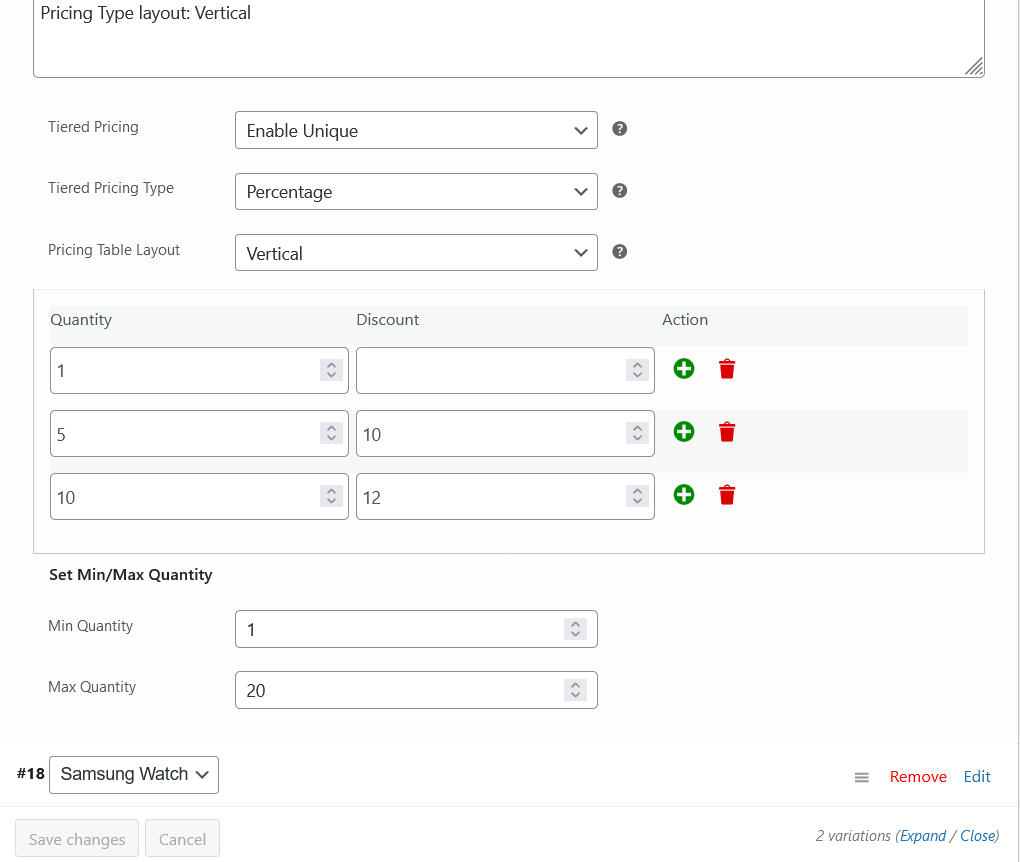Image resolution: width=1020 pixels, height=862 pixels.
Task: Open the Samsung Watch variation dropdown
Action: [x=134, y=774]
